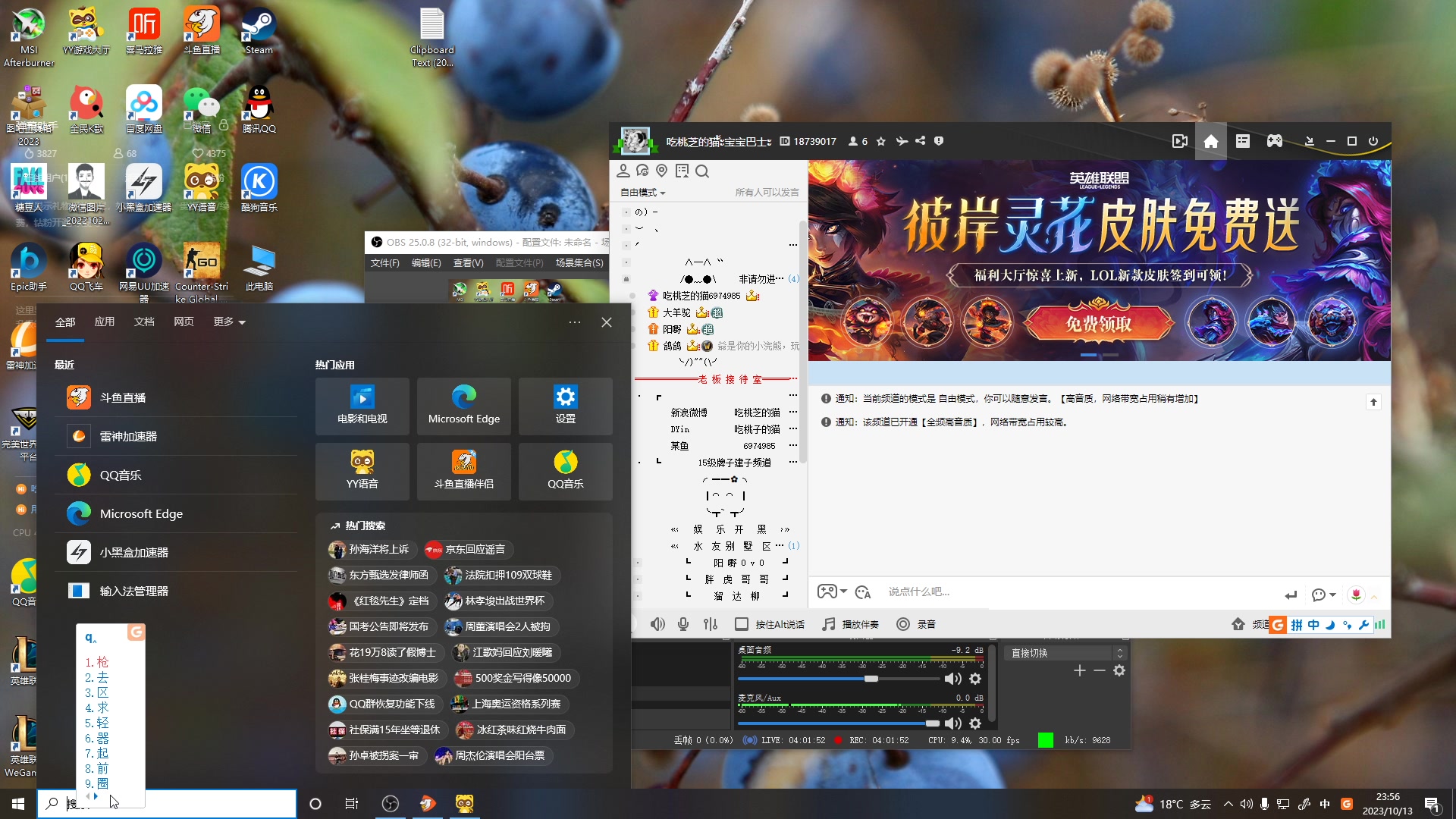Image resolution: width=1456 pixels, height=819 pixels.
Task: Open the 酷狗音乐 desktop icon
Action: [x=259, y=188]
